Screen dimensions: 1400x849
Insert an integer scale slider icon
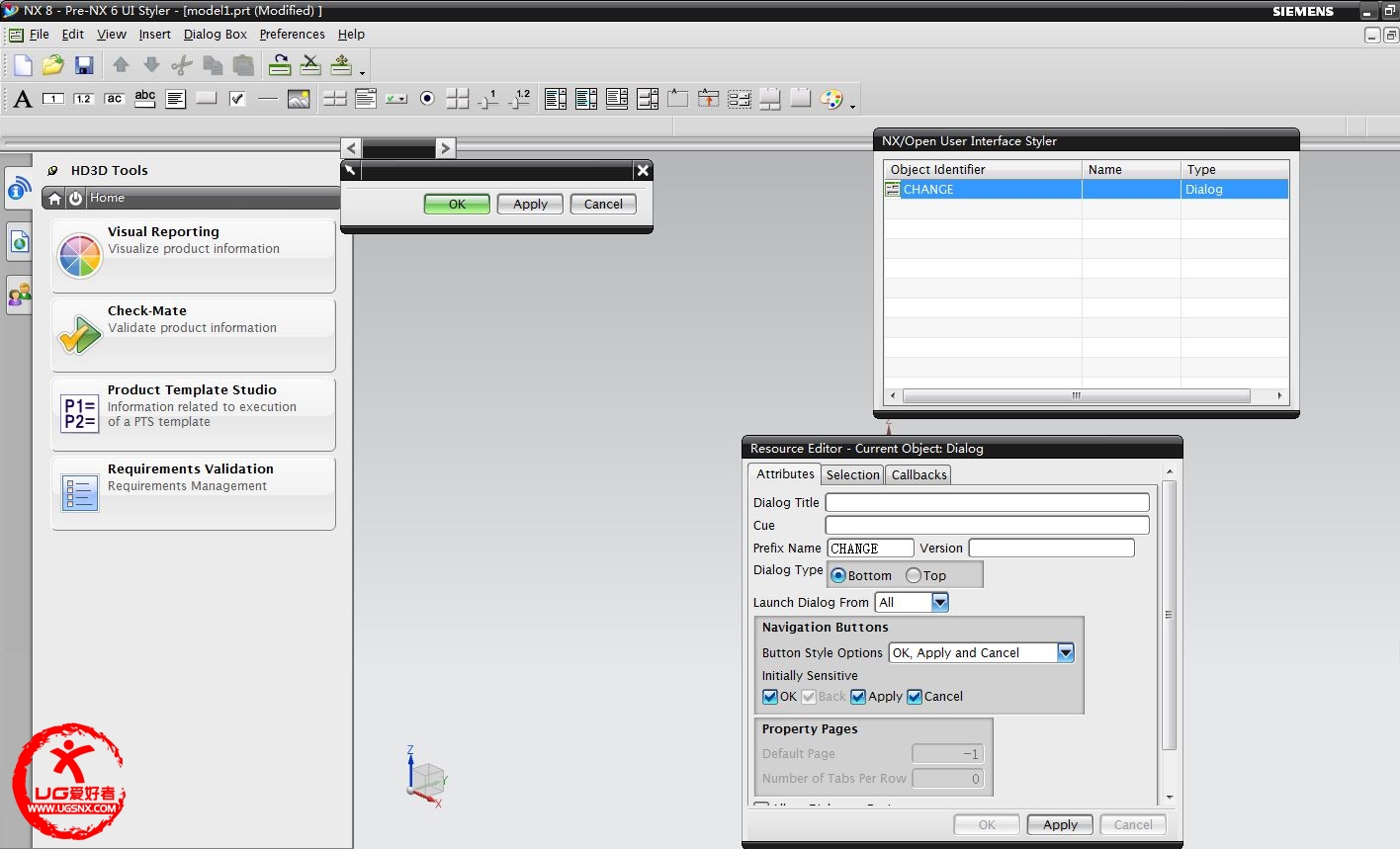click(488, 99)
